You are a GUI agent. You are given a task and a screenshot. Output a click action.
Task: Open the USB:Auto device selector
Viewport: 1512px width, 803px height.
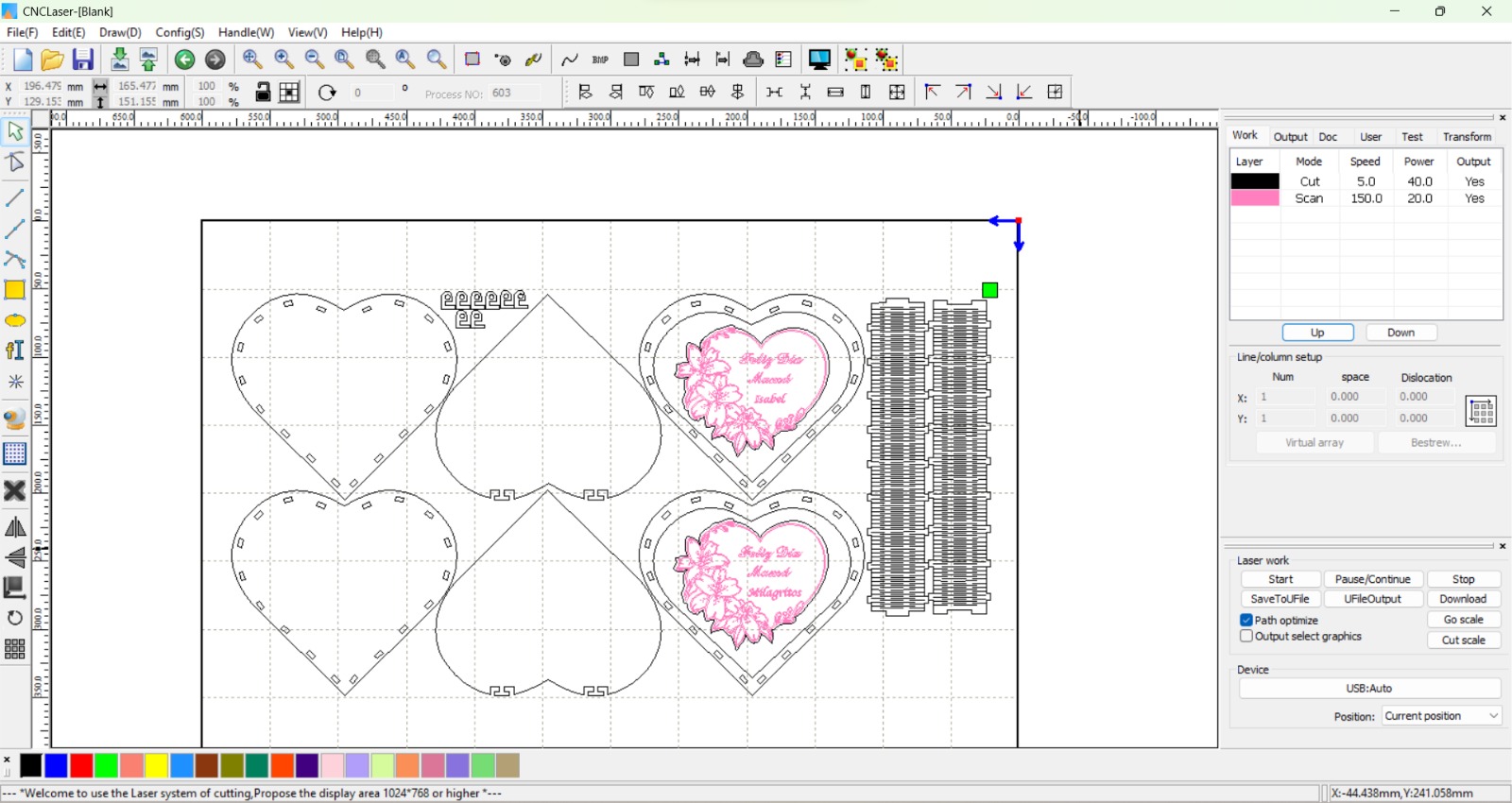click(x=1369, y=689)
